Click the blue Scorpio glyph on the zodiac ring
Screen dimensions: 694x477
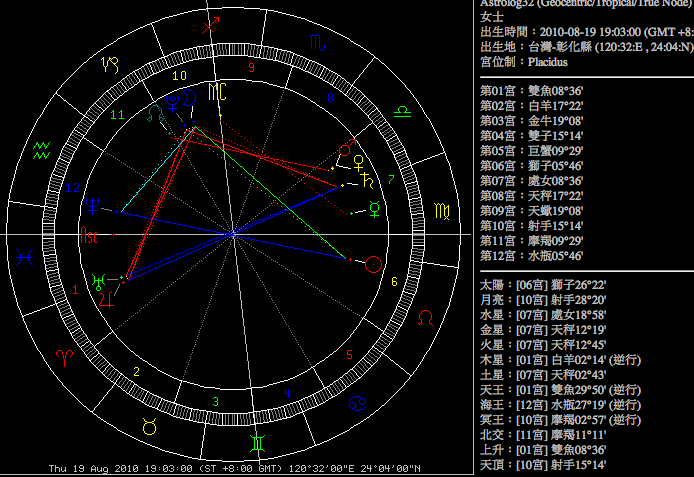315,43
